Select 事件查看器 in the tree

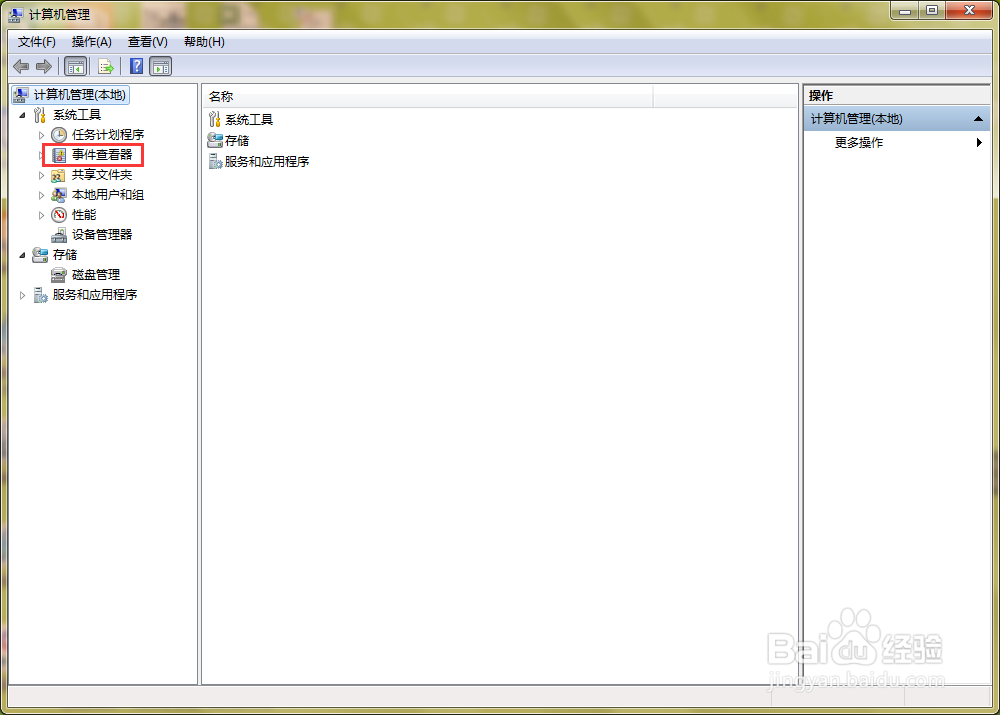[x=102, y=155]
